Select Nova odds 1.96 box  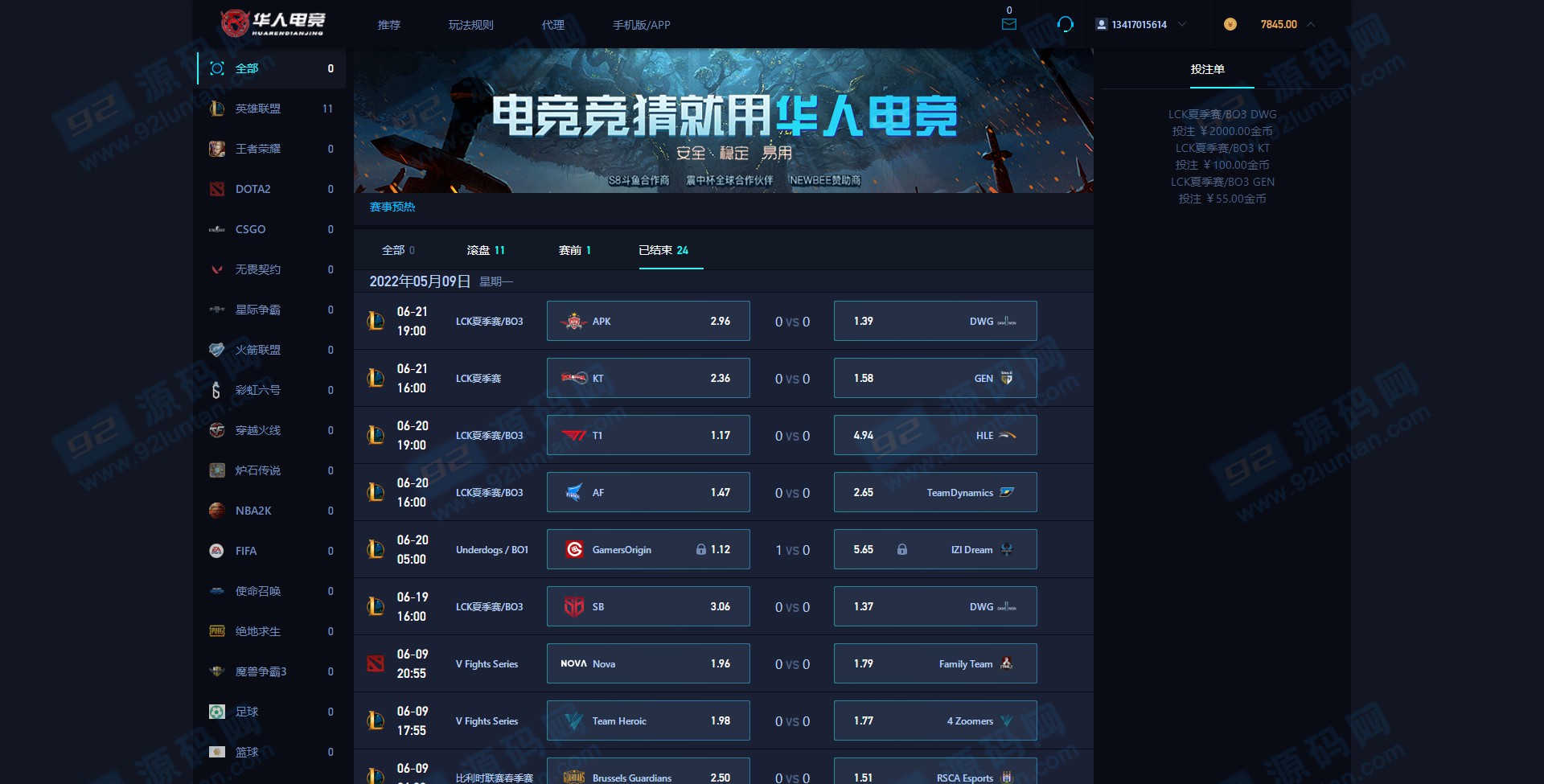click(x=648, y=663)
